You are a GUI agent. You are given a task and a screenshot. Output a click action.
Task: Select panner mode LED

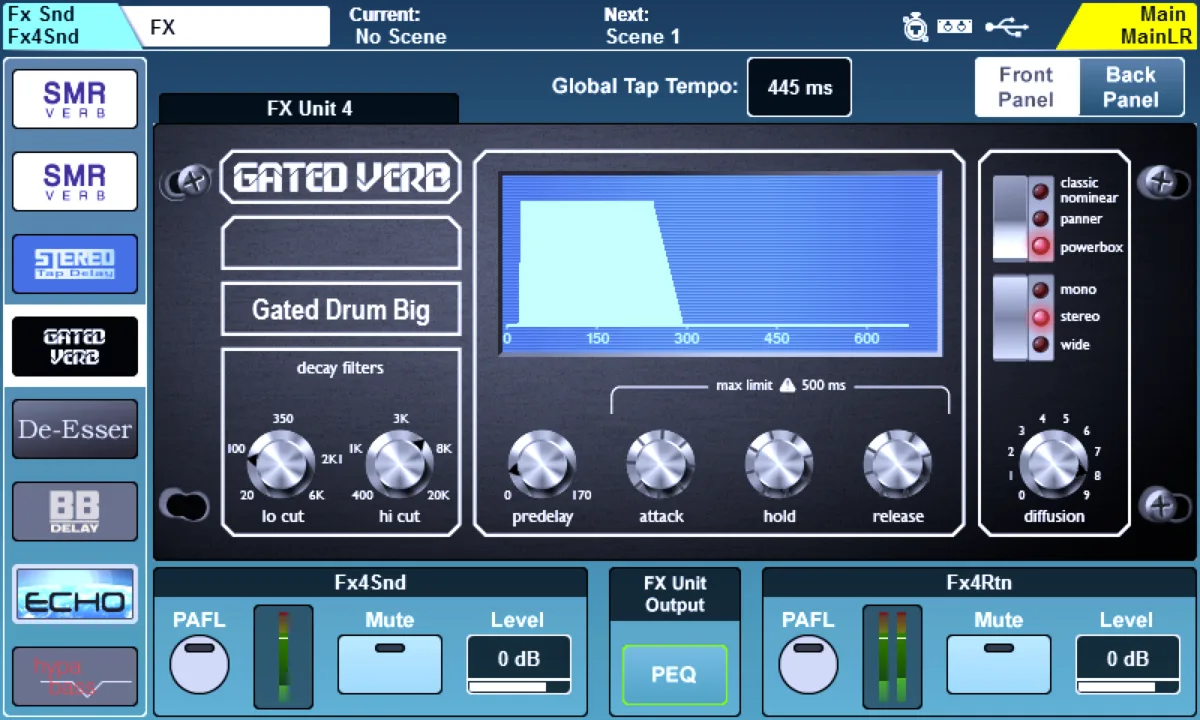(x=1041, y=218)
